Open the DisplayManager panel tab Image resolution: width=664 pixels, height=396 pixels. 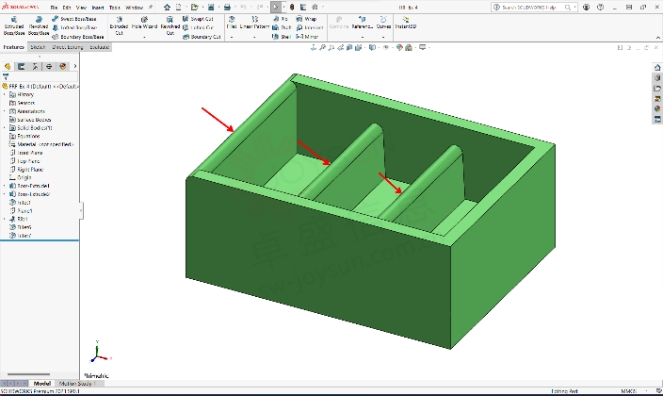click(63, 66)
